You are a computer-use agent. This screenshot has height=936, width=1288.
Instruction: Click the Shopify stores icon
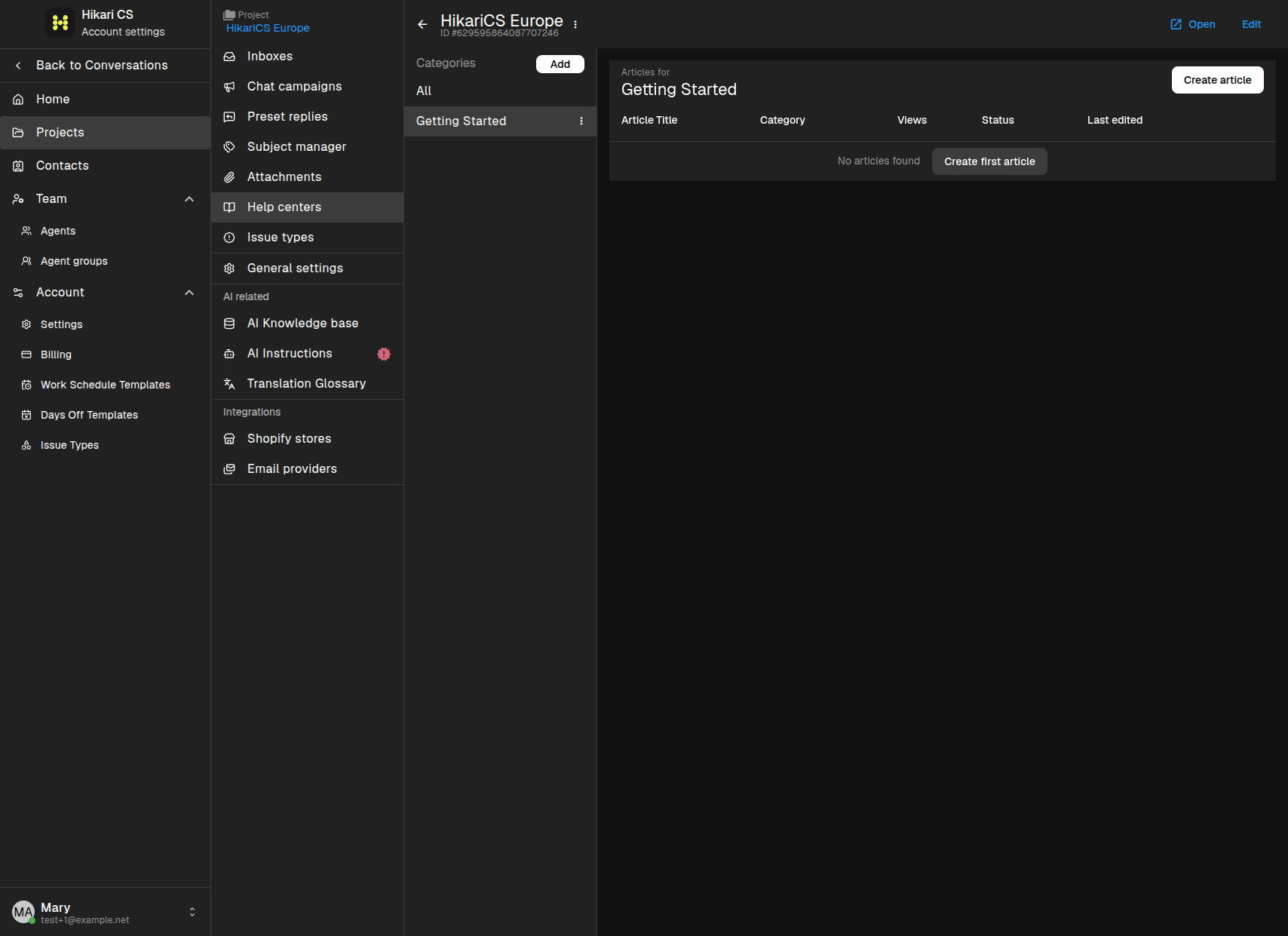pyautogui.click(x=229, y=439)
